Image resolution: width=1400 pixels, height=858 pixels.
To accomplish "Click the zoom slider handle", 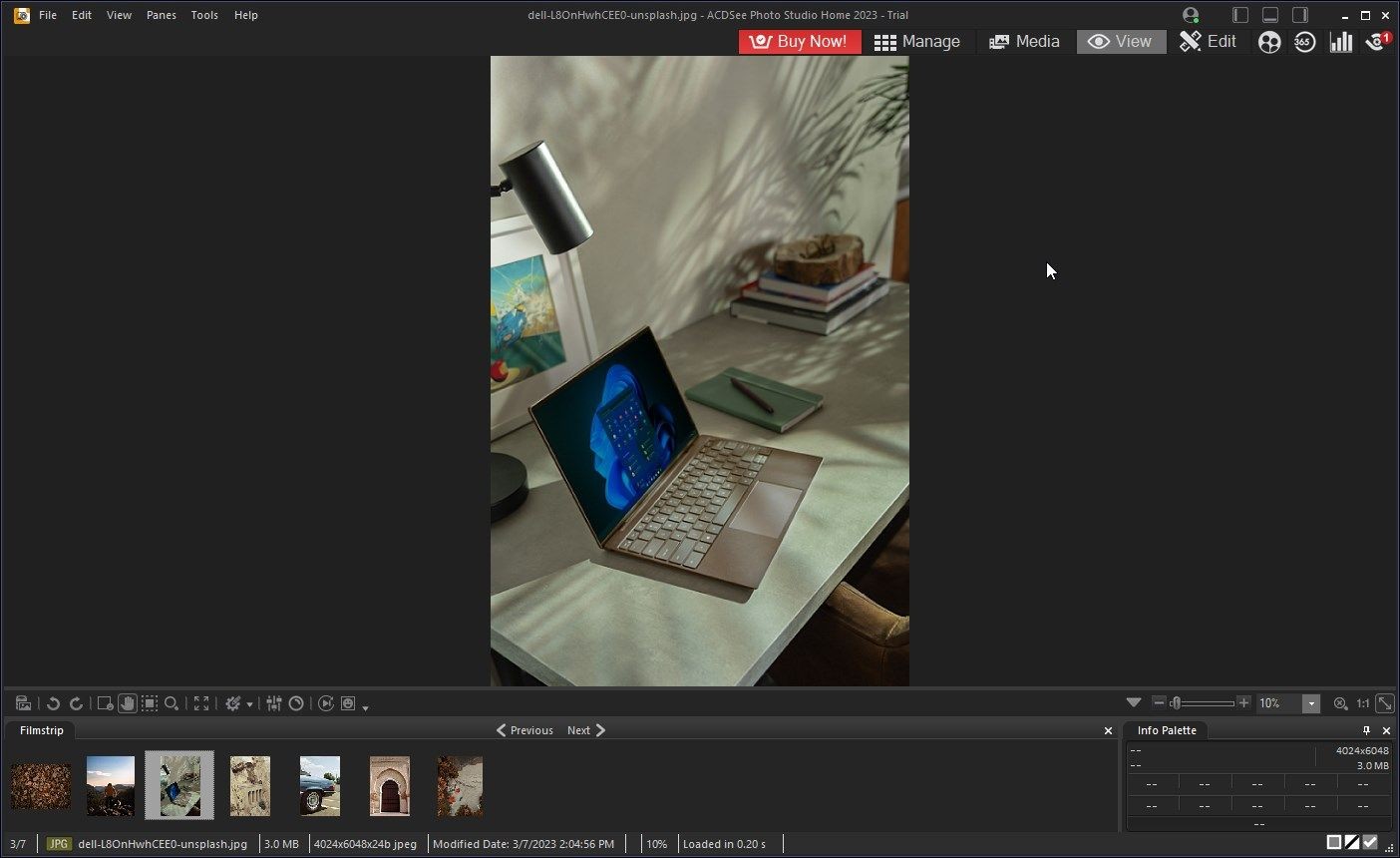I will (x=1176, y=703).
